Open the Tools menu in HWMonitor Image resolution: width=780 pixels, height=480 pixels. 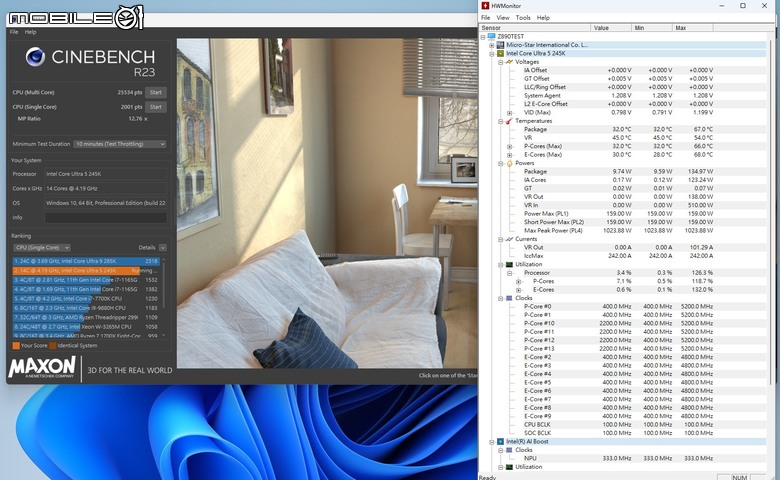(x=523, y=17)
